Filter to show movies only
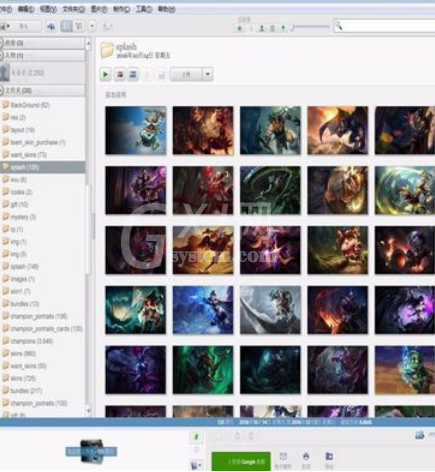This screenshot has height=472, width=435. point(272,28)
